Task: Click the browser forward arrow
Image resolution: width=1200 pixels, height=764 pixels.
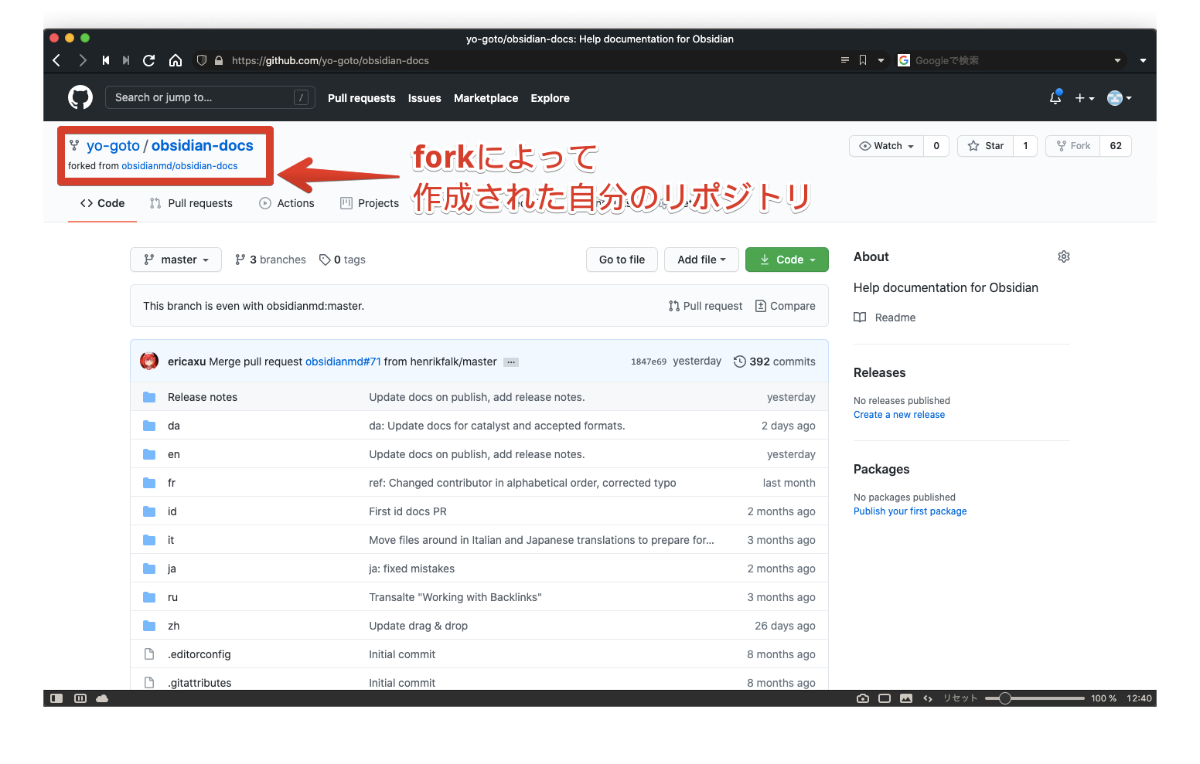Action: 82,60
